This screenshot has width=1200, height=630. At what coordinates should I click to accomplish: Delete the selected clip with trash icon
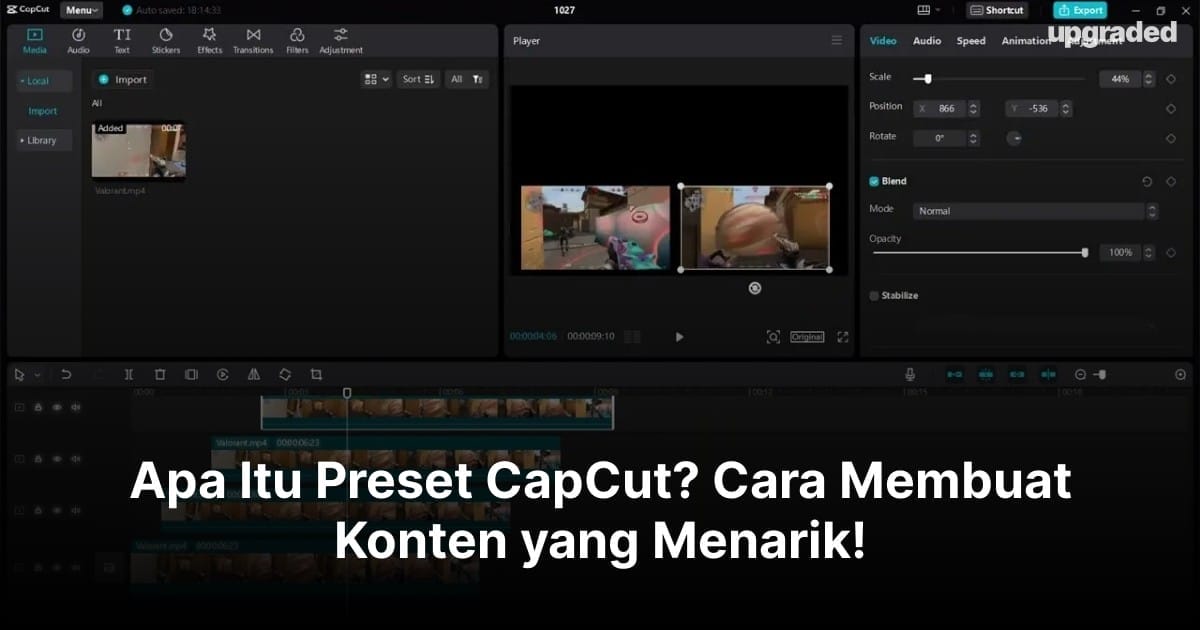point(160,374)
